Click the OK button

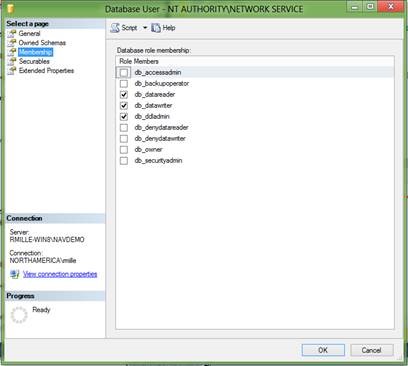click(323, 350)
